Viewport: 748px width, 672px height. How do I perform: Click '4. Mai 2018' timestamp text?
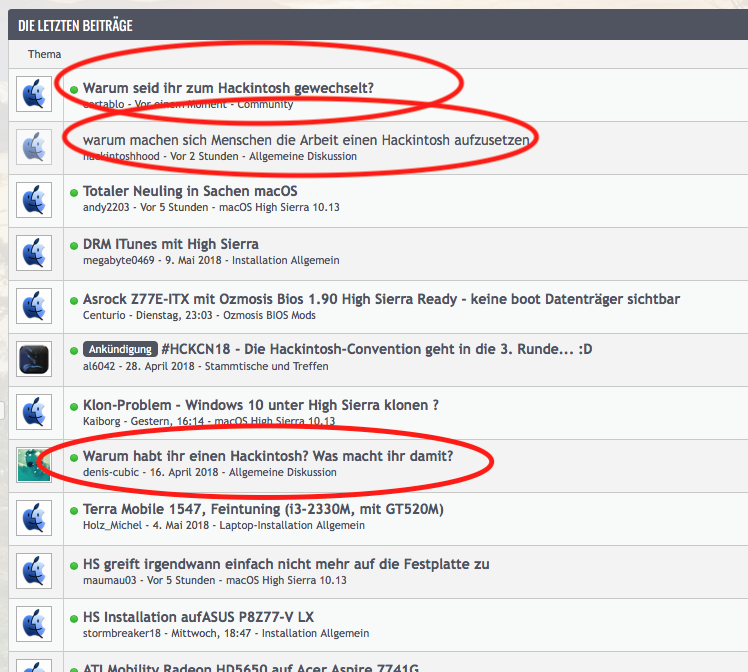(x=181, y=525)
